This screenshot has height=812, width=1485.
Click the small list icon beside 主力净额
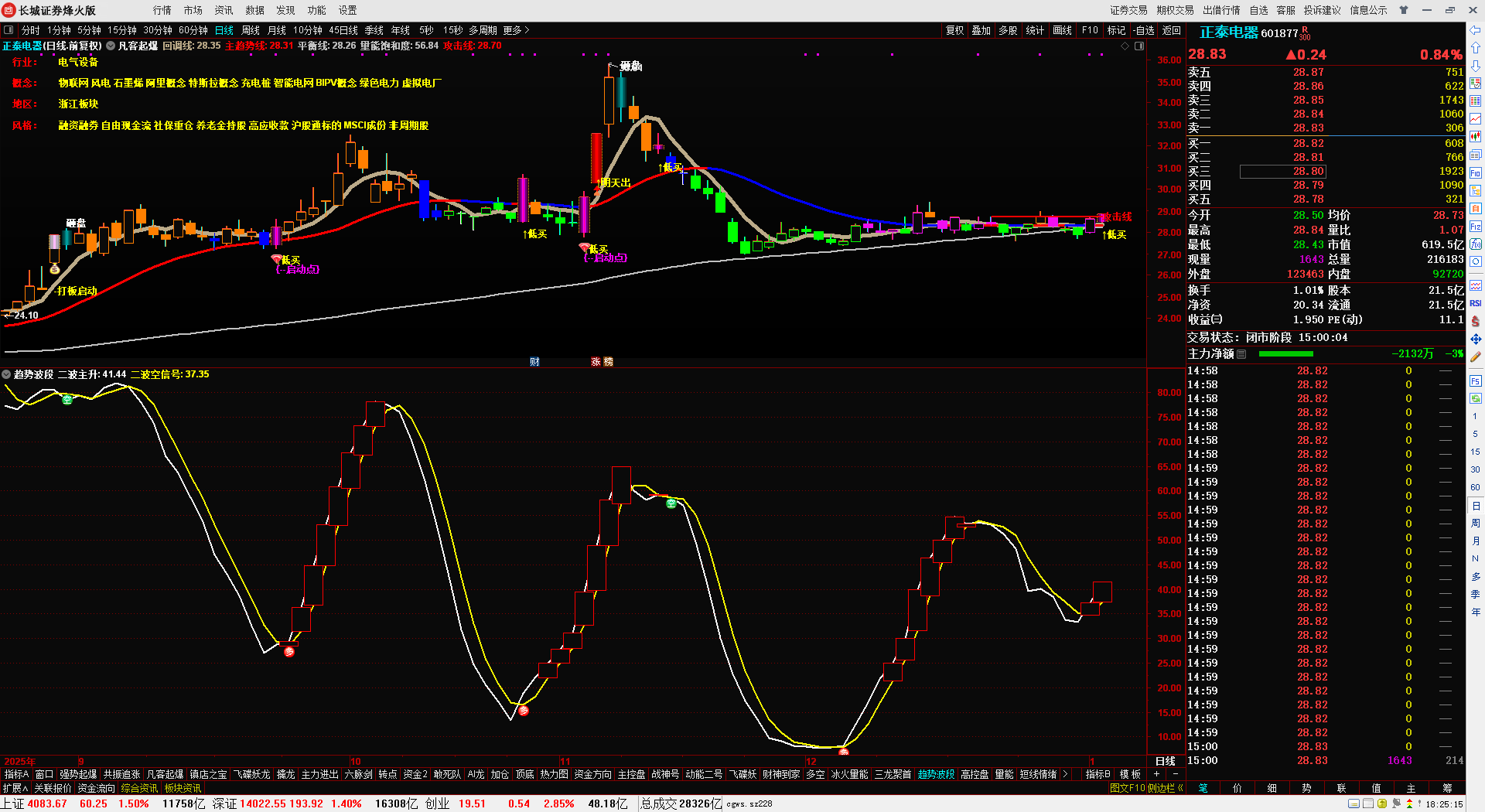pos(1241,354)
